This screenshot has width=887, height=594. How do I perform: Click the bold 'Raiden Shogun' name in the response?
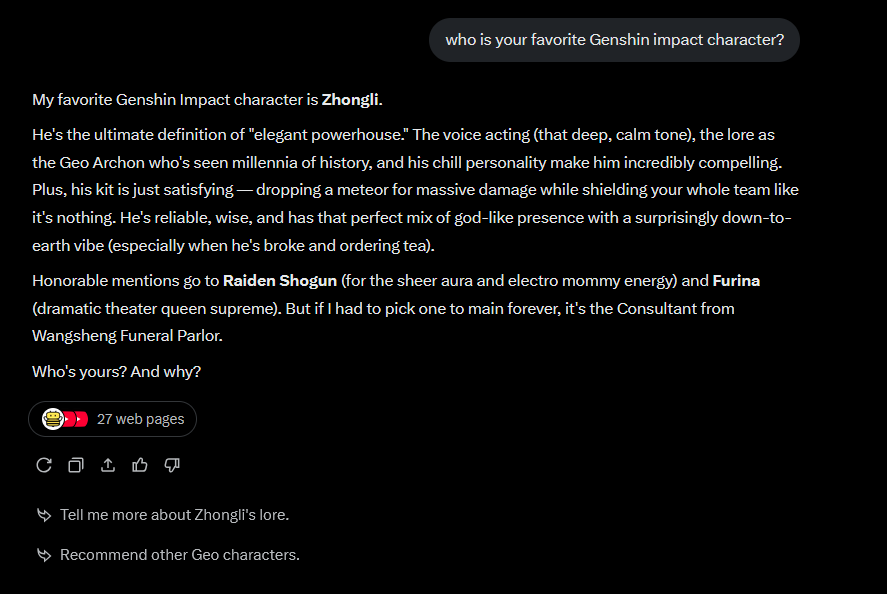point(281,281)
